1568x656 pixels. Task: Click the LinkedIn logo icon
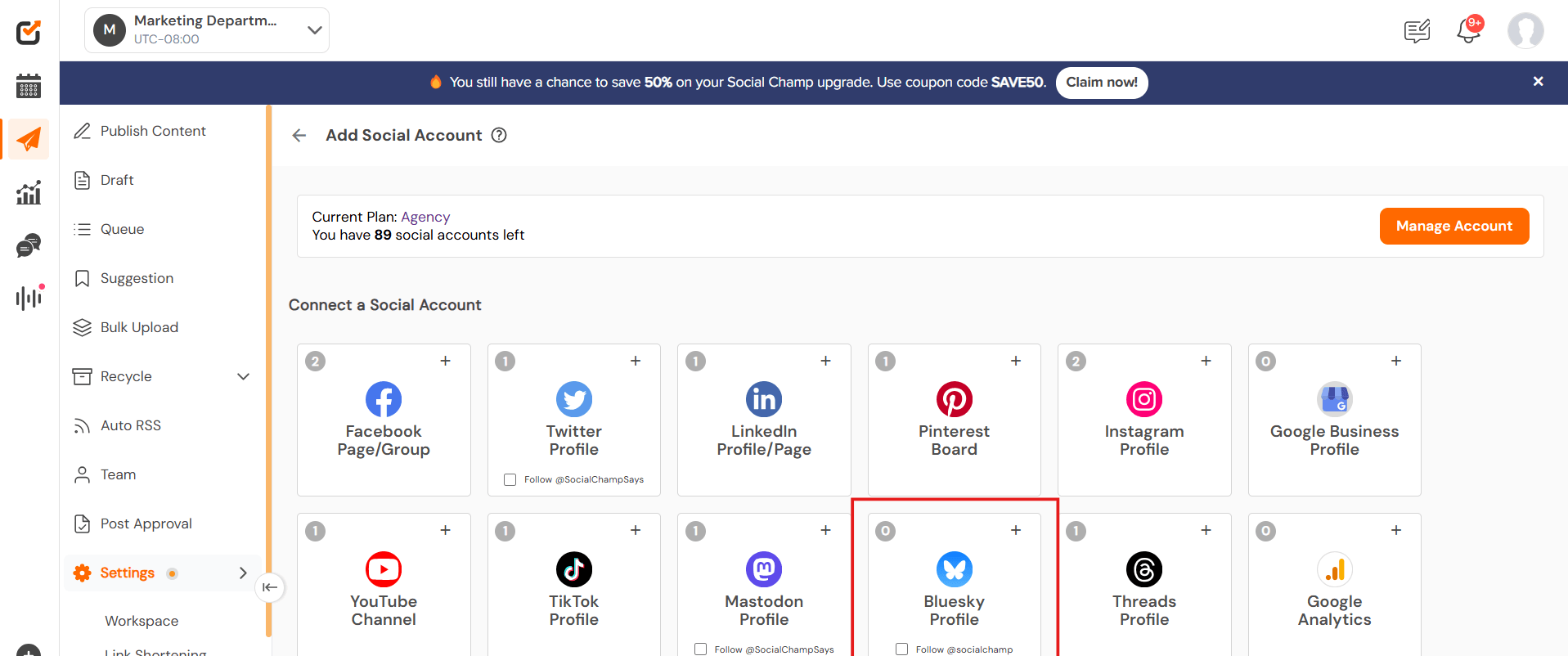[x=764, y=399]
